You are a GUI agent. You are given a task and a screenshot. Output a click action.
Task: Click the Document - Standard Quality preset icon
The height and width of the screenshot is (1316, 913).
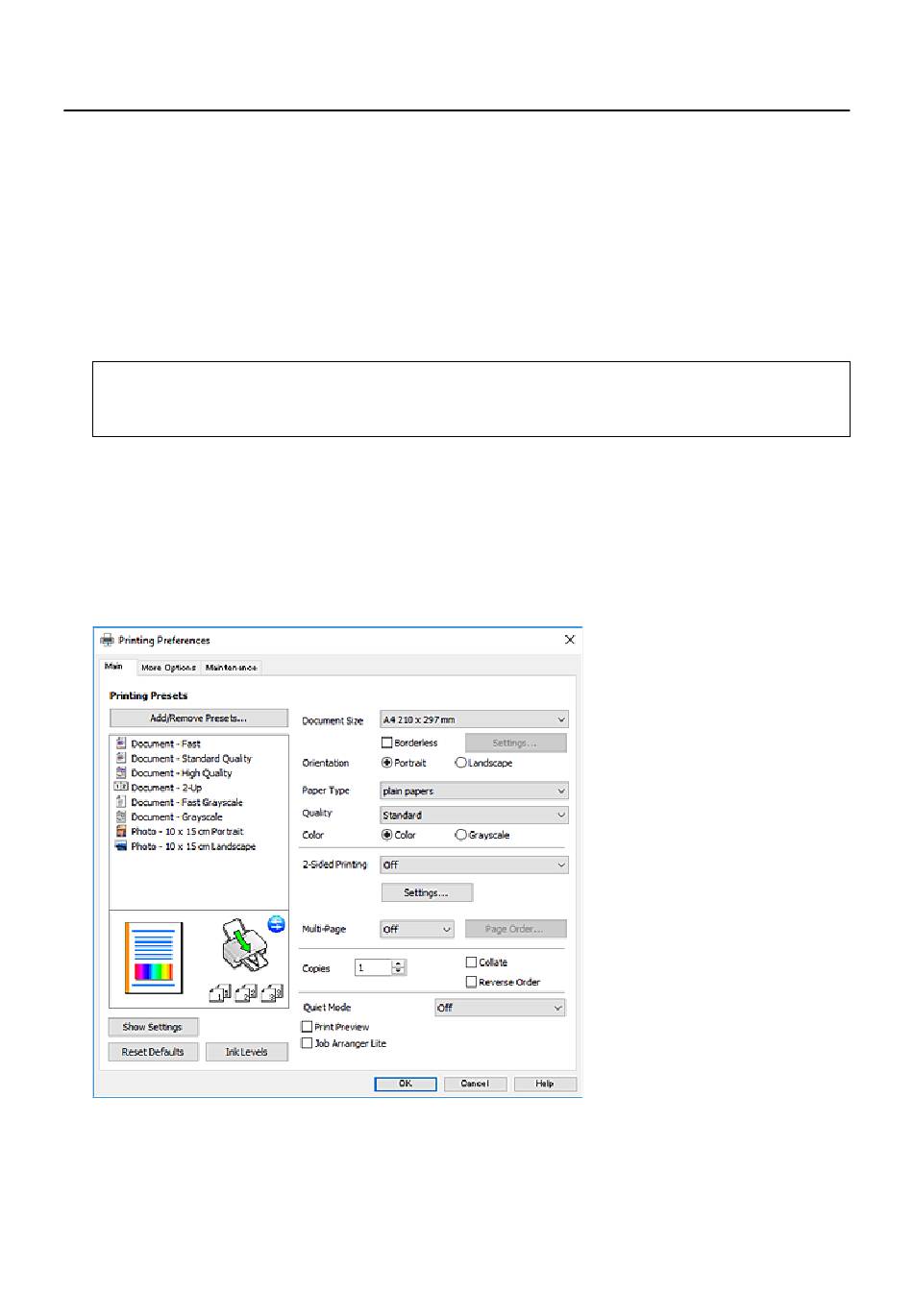click(x=121, y=758)
